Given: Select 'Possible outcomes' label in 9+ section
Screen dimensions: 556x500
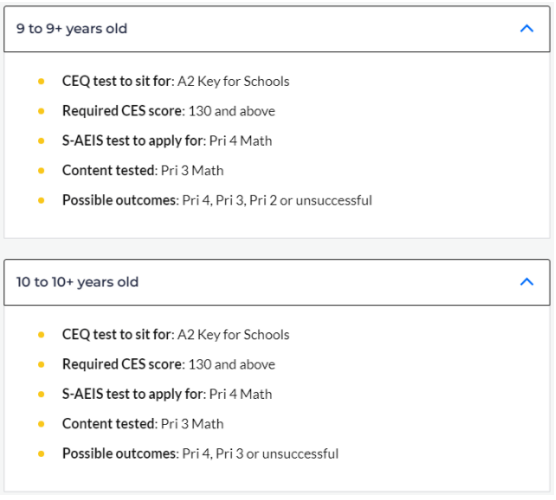Looking at the screenshot, I should pos(121,200).
